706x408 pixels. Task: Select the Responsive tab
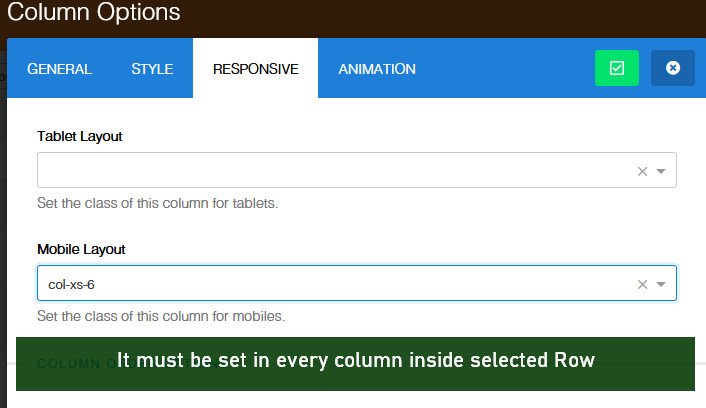click(x=255, y=69)
